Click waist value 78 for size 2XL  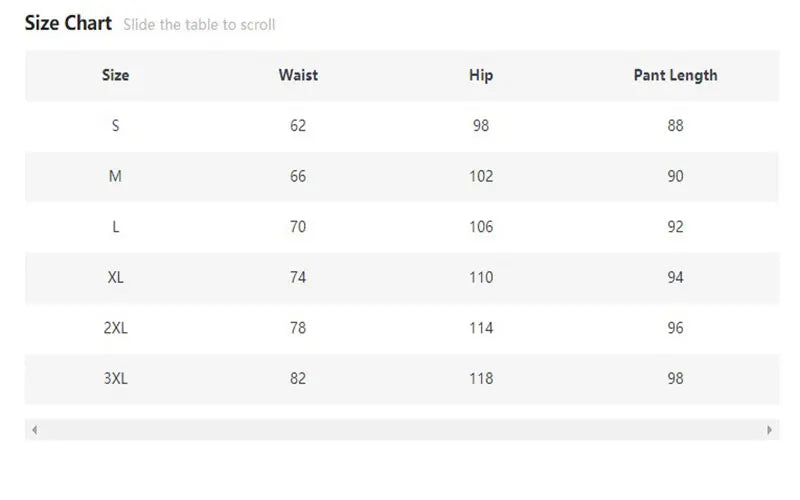pos(298,328)
